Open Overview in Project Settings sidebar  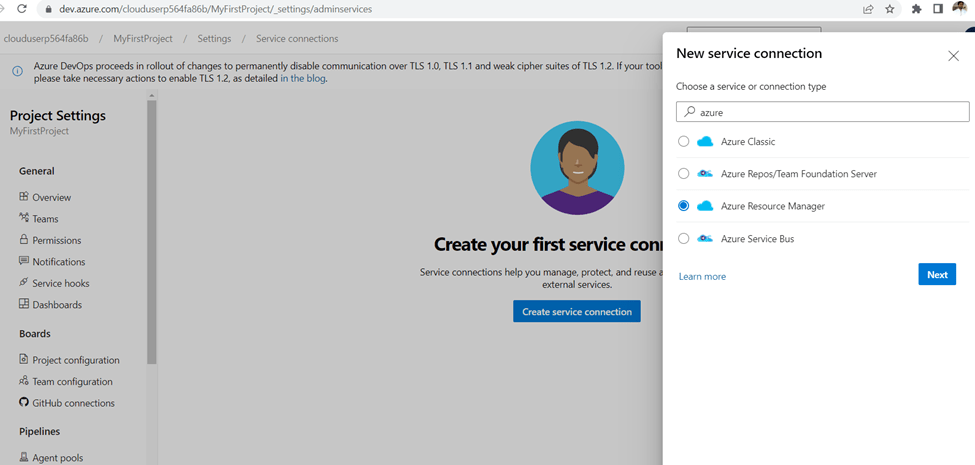pos(51,198)
